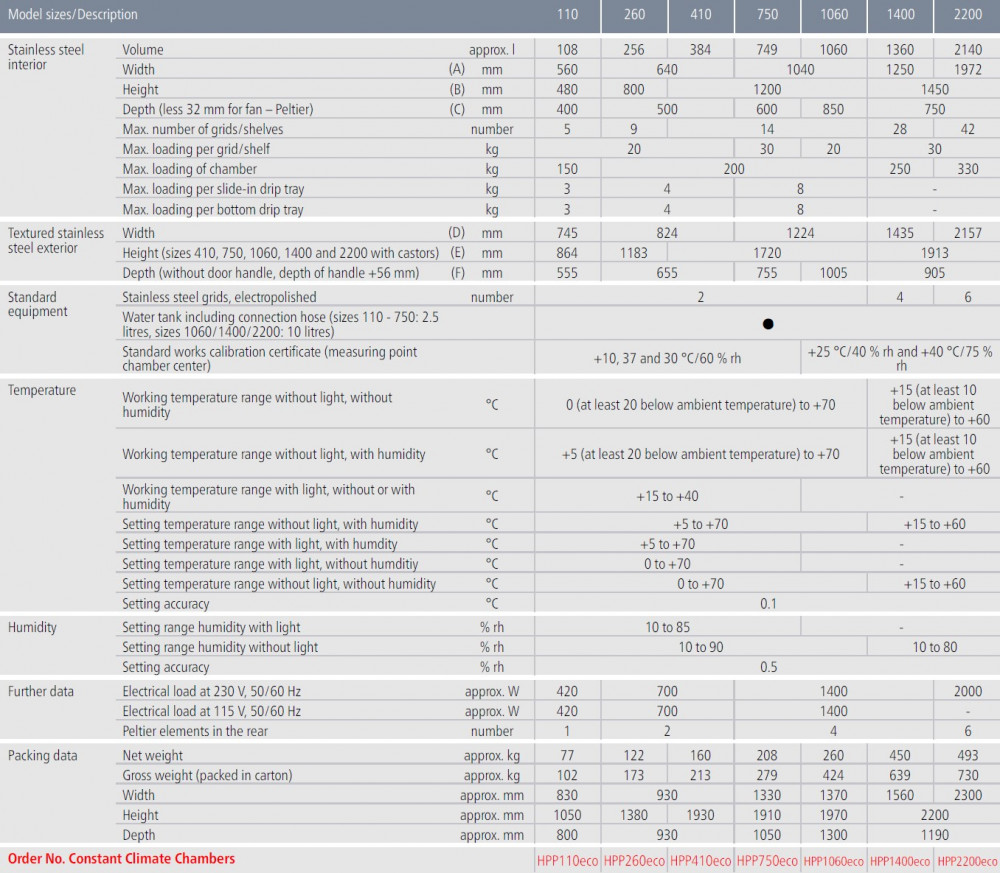Click the HPP110eco order number
This screenshot has width=1000, height=873.
567,861
